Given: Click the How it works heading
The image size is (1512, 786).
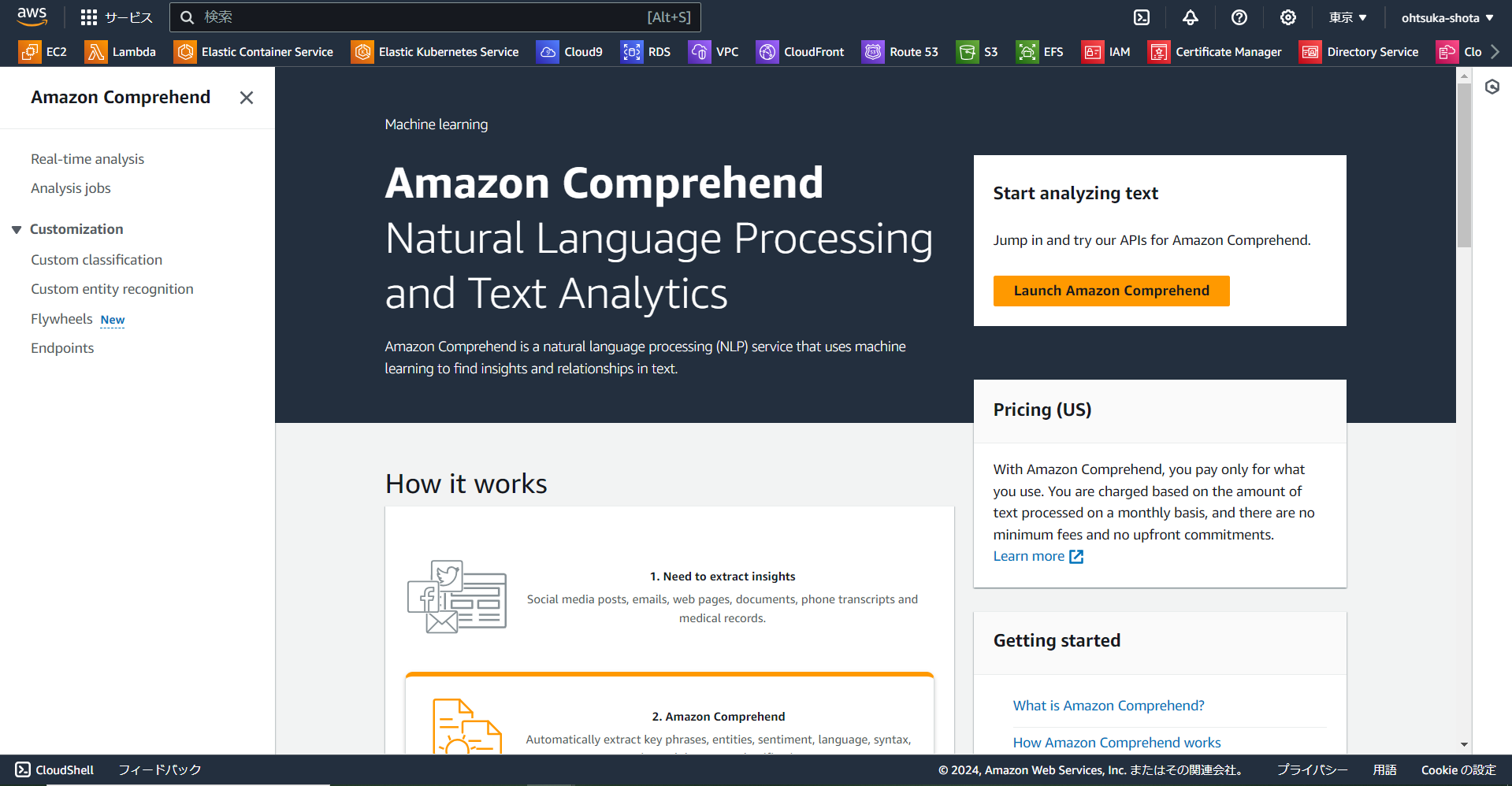Looking at the screenshot, I should pyautogui.click(x=466, y=484).
